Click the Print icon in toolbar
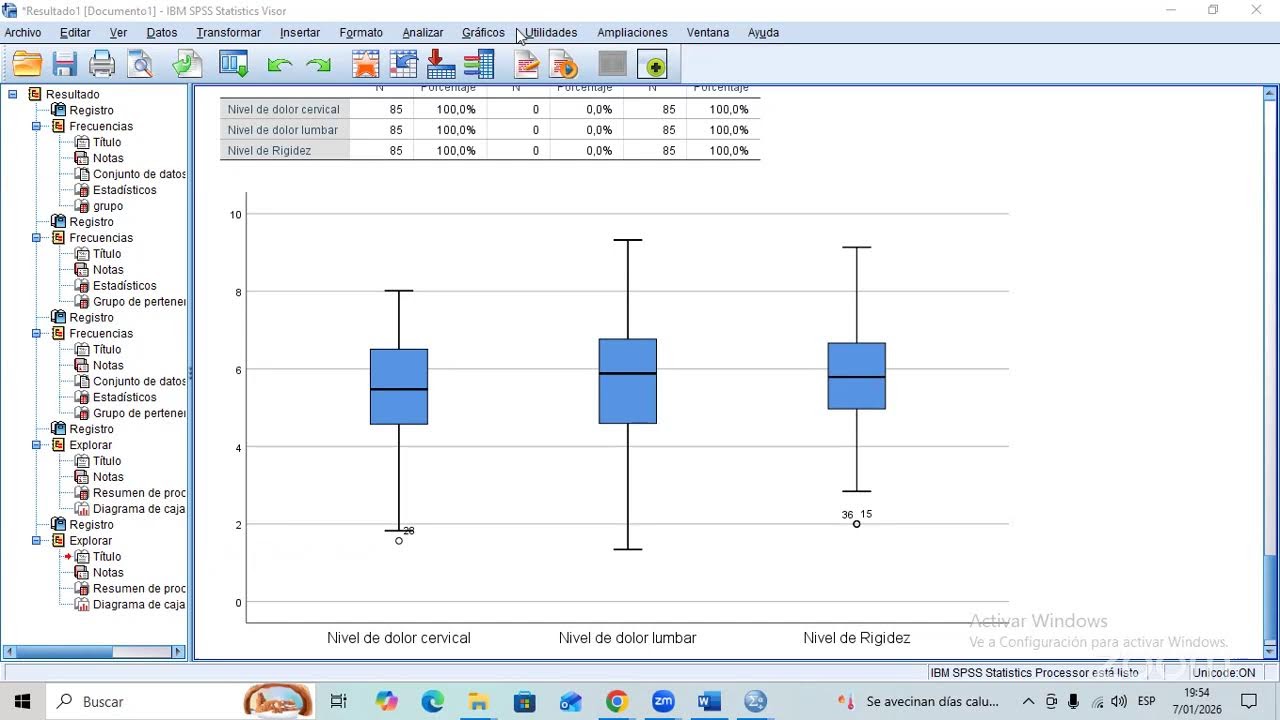 103,65
